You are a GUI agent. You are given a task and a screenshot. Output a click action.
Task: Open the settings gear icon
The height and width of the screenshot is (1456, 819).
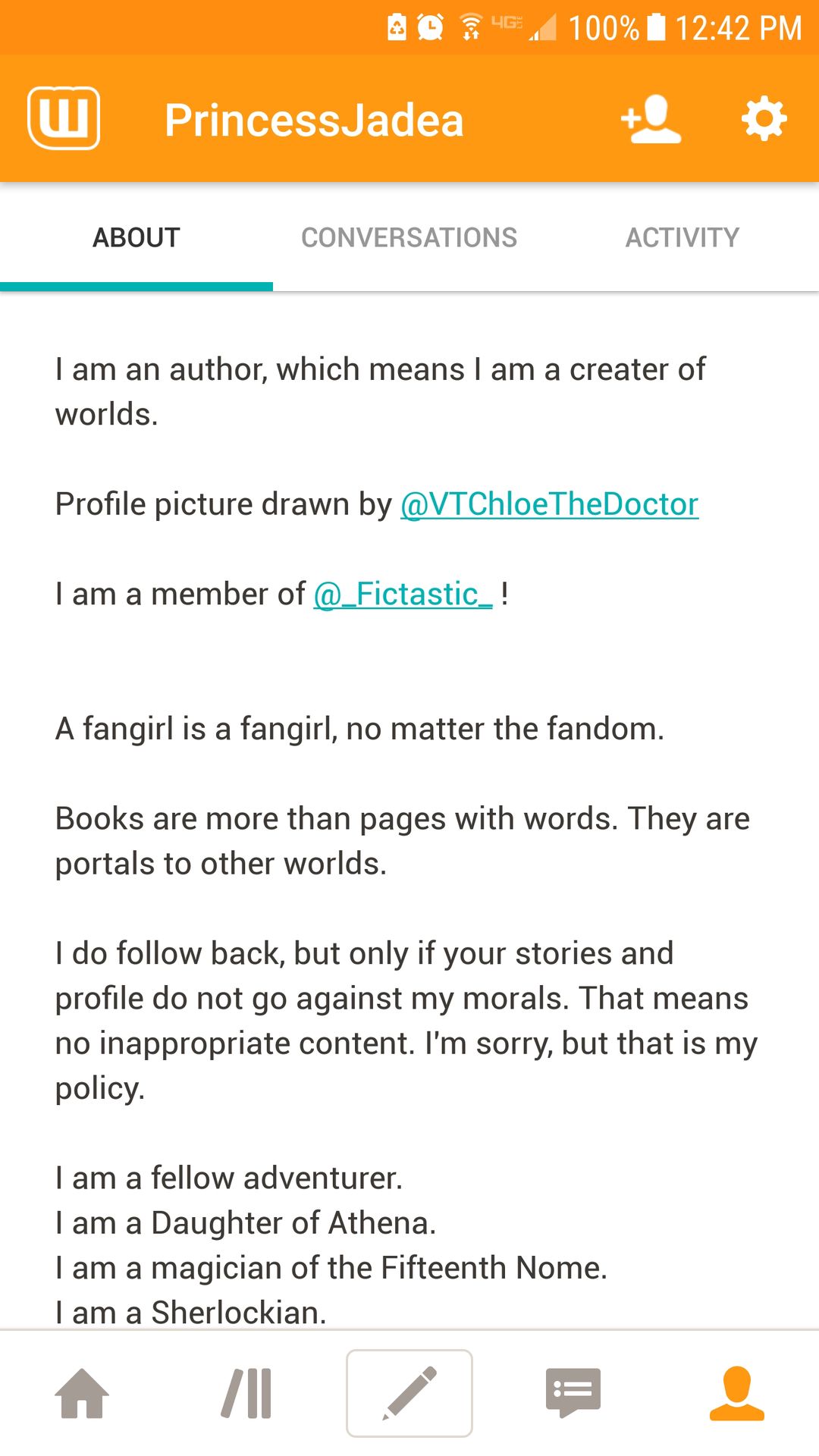[x=764, y=118]
